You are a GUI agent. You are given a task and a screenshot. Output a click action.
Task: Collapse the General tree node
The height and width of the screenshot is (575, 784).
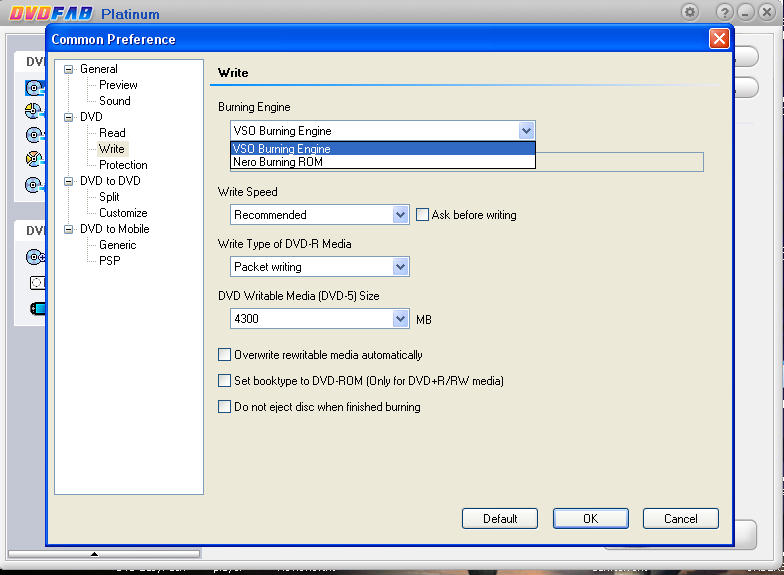pyautogui.click(x=69, y=70)
